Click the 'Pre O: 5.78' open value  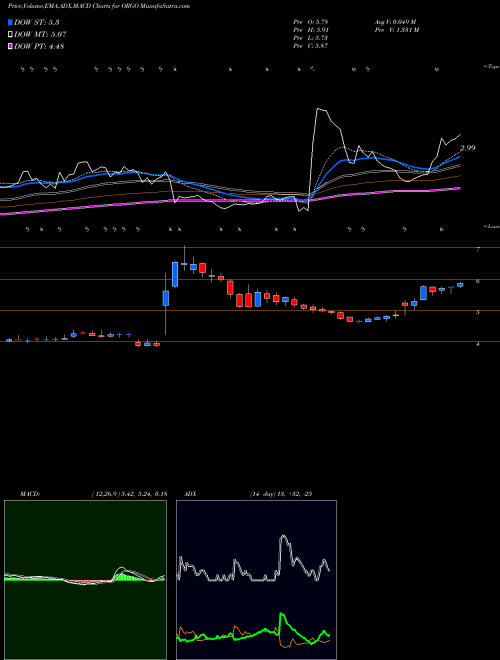point(311,21)
